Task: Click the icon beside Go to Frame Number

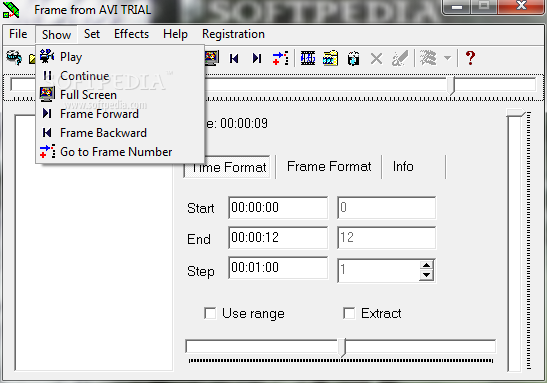Action: click(x=47, y=151)
